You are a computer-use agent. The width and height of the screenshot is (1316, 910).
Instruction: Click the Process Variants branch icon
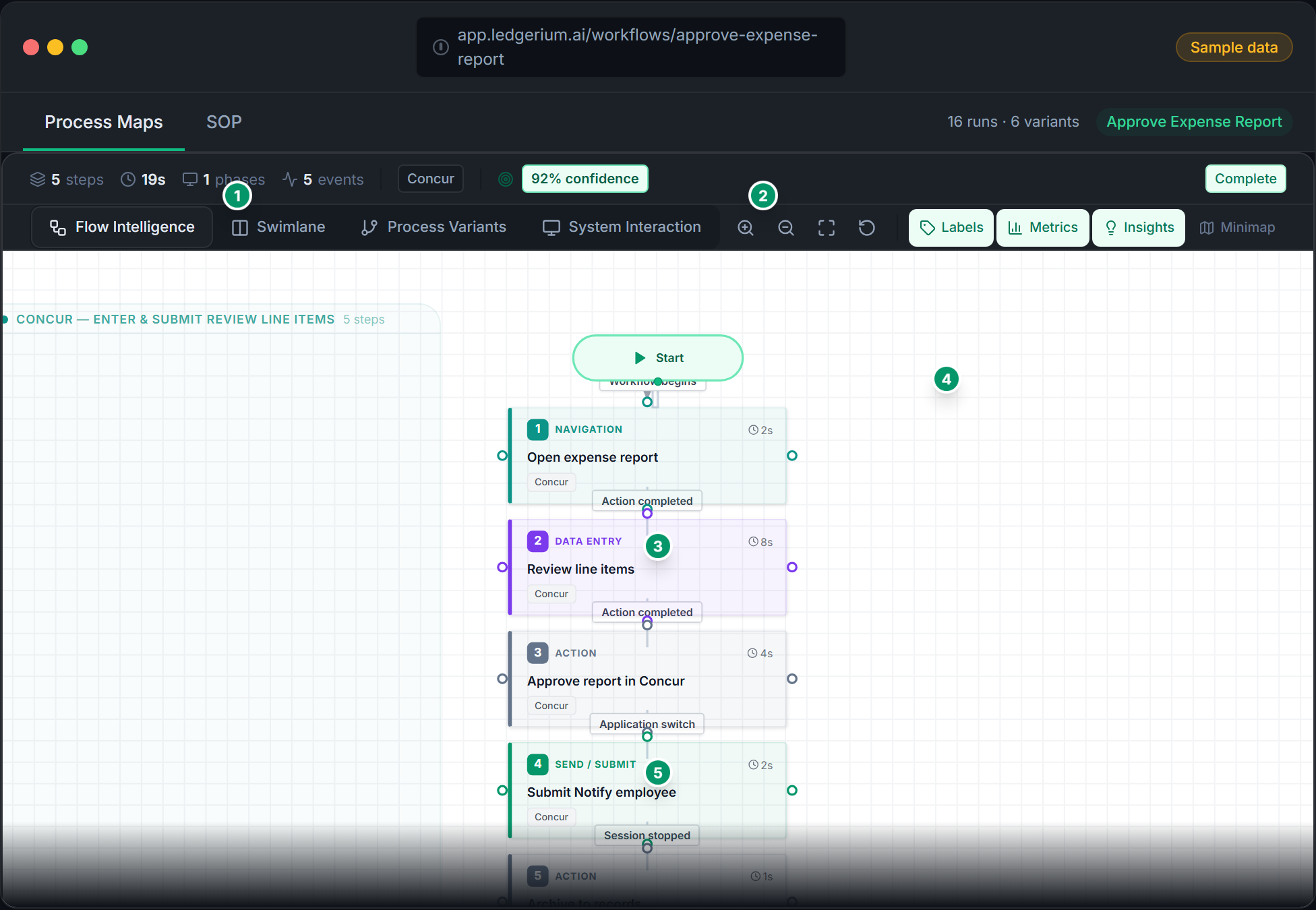(369, 228)
